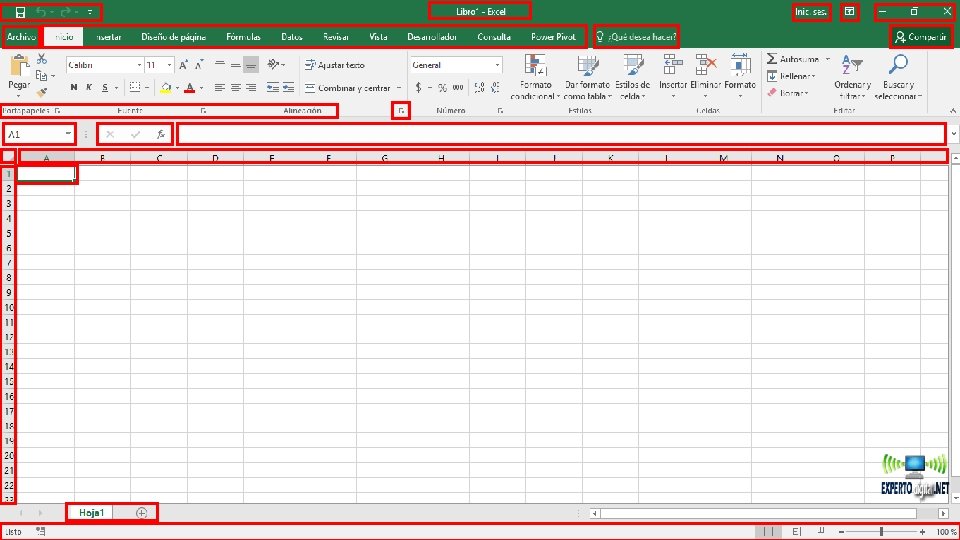Image resolution: width=960 pixels, height=540 pixels.
Task: Decrease font size with the smaller A
Action: point(199,65)
